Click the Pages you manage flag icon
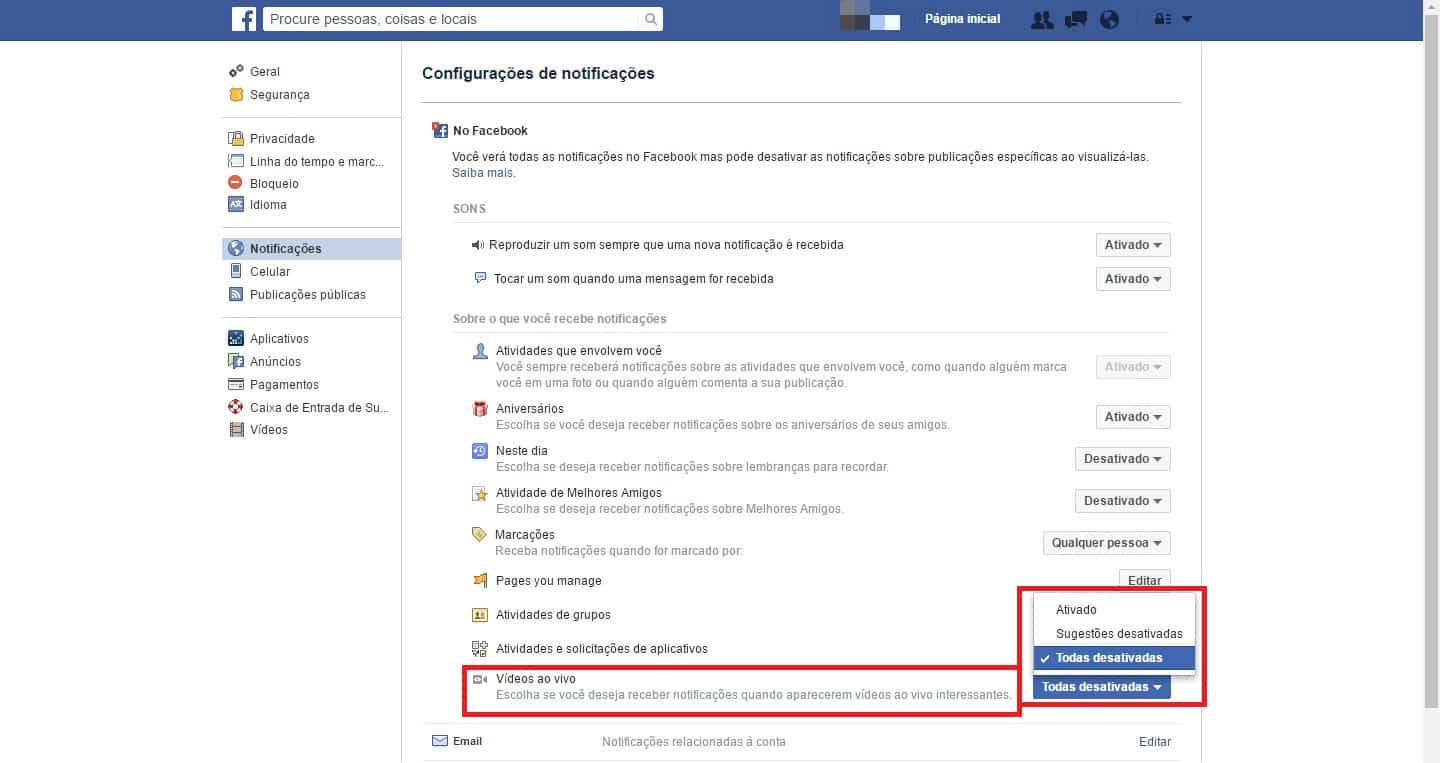1440x763 pixels. coord(480,581)
